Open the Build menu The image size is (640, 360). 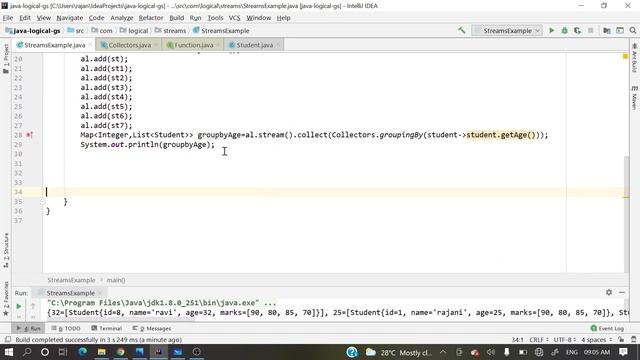[176, 18]
